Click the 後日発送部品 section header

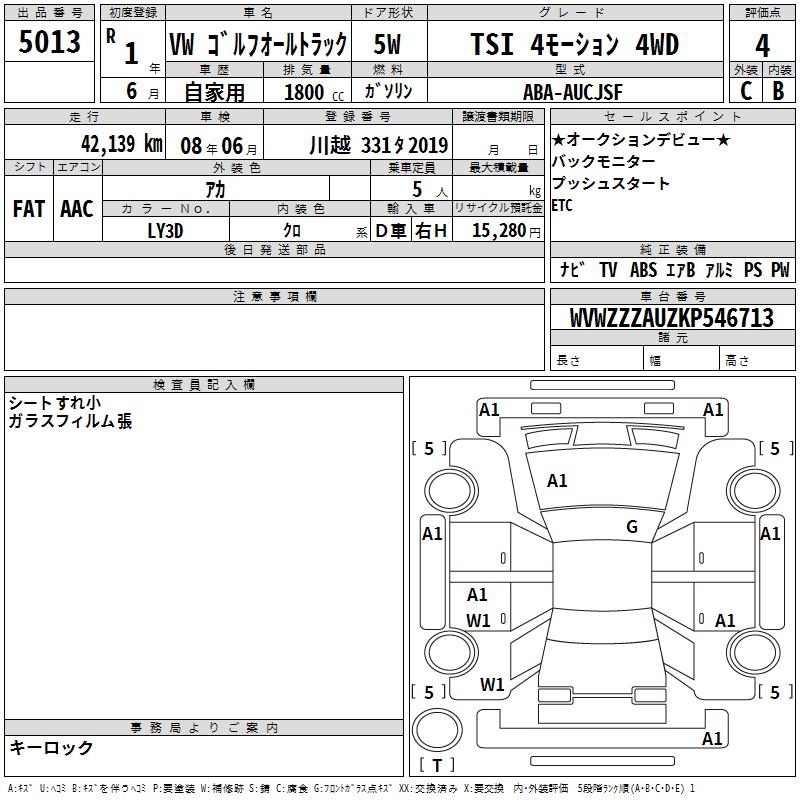pos(274,249)
